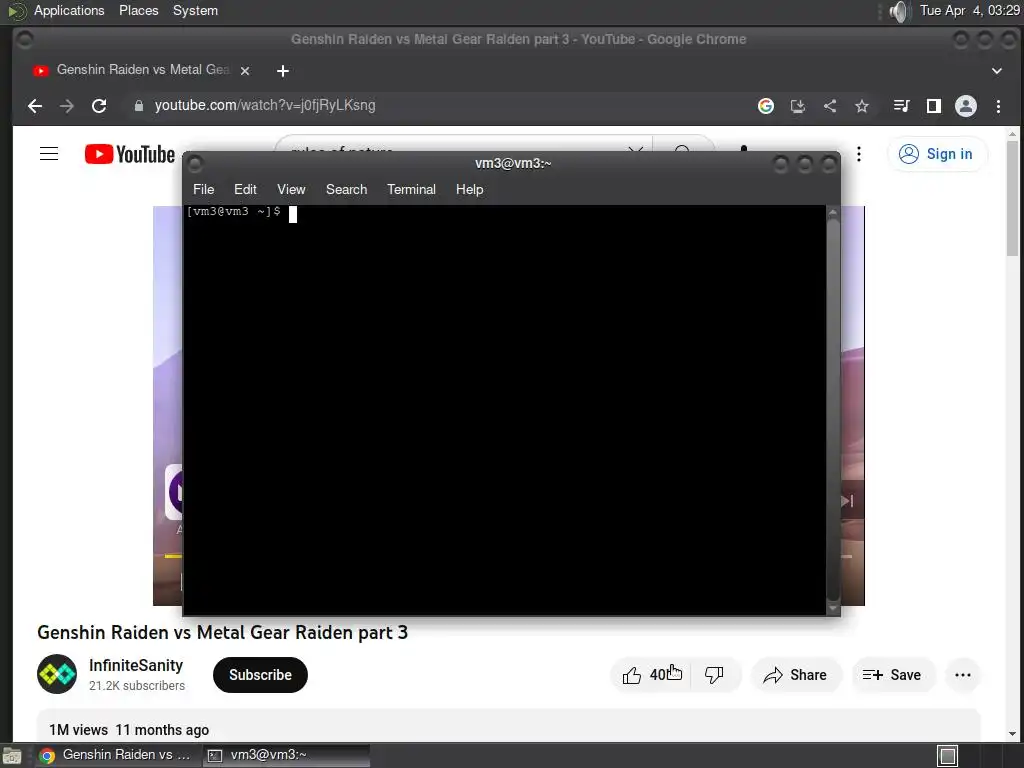Click the video's next button at right edge

(x=848, y=501)
